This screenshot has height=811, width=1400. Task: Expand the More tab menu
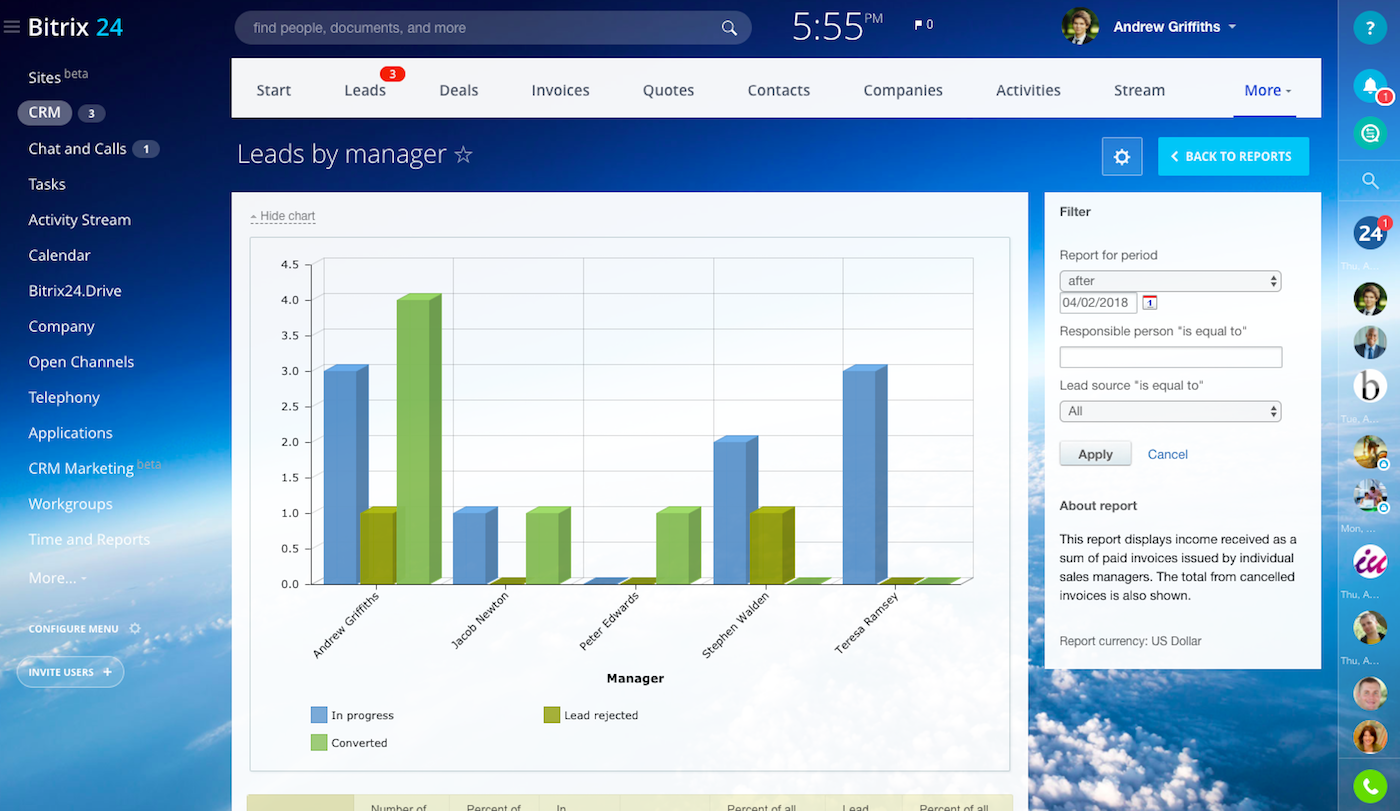[1267, 90]
